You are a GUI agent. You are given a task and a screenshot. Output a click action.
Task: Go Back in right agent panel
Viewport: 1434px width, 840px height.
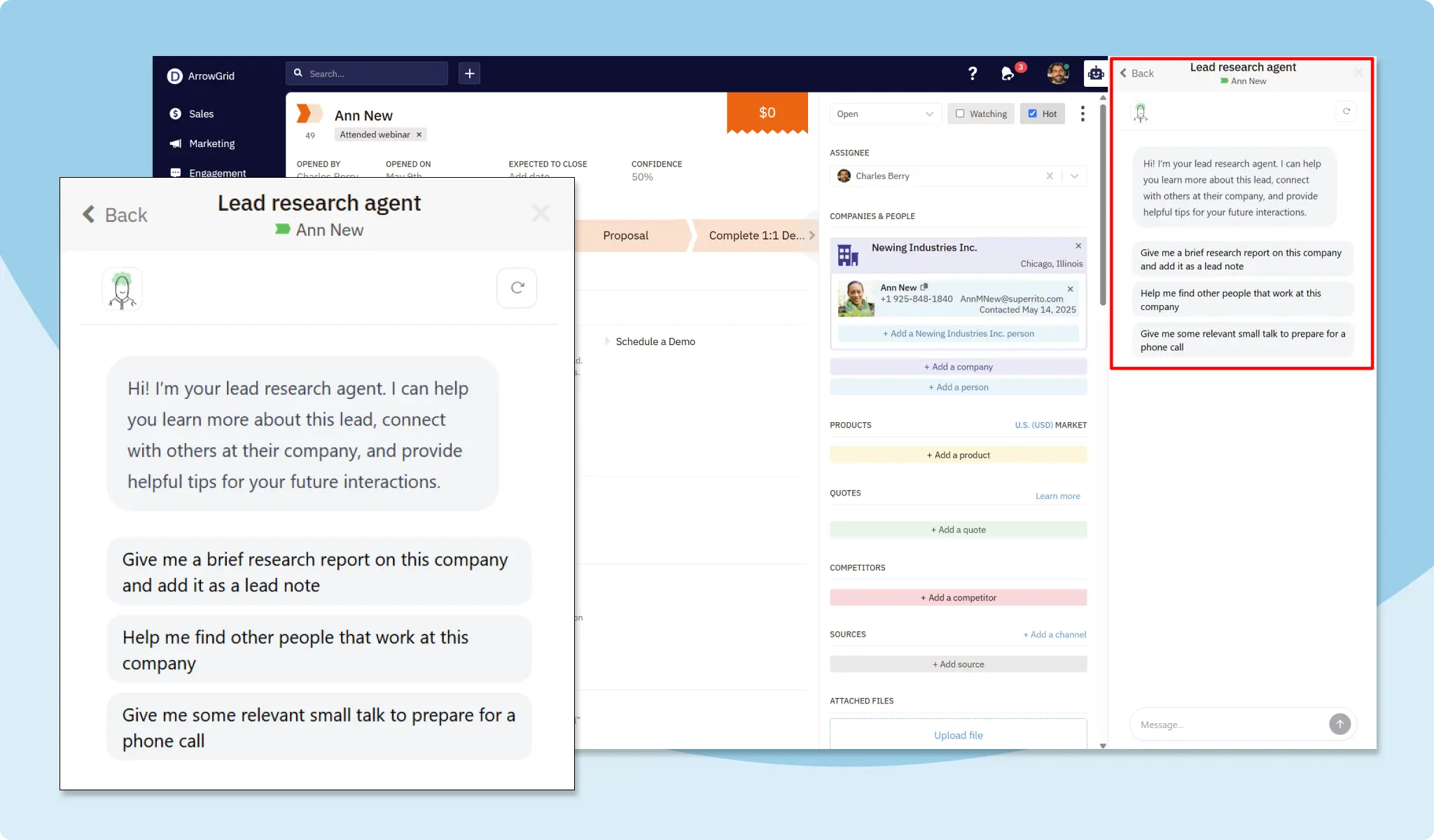(x=1136, y=73)
